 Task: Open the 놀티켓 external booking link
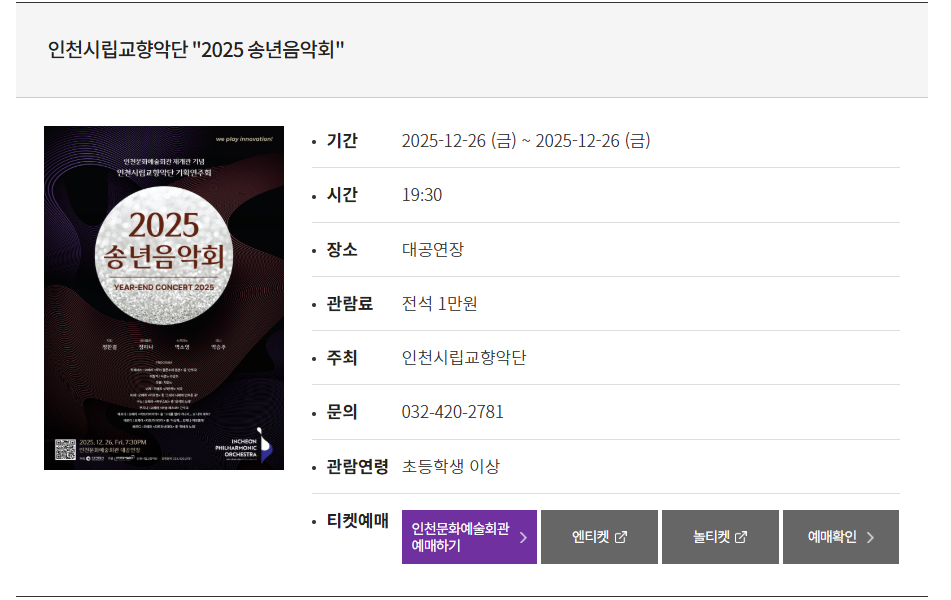click(720, 537)
